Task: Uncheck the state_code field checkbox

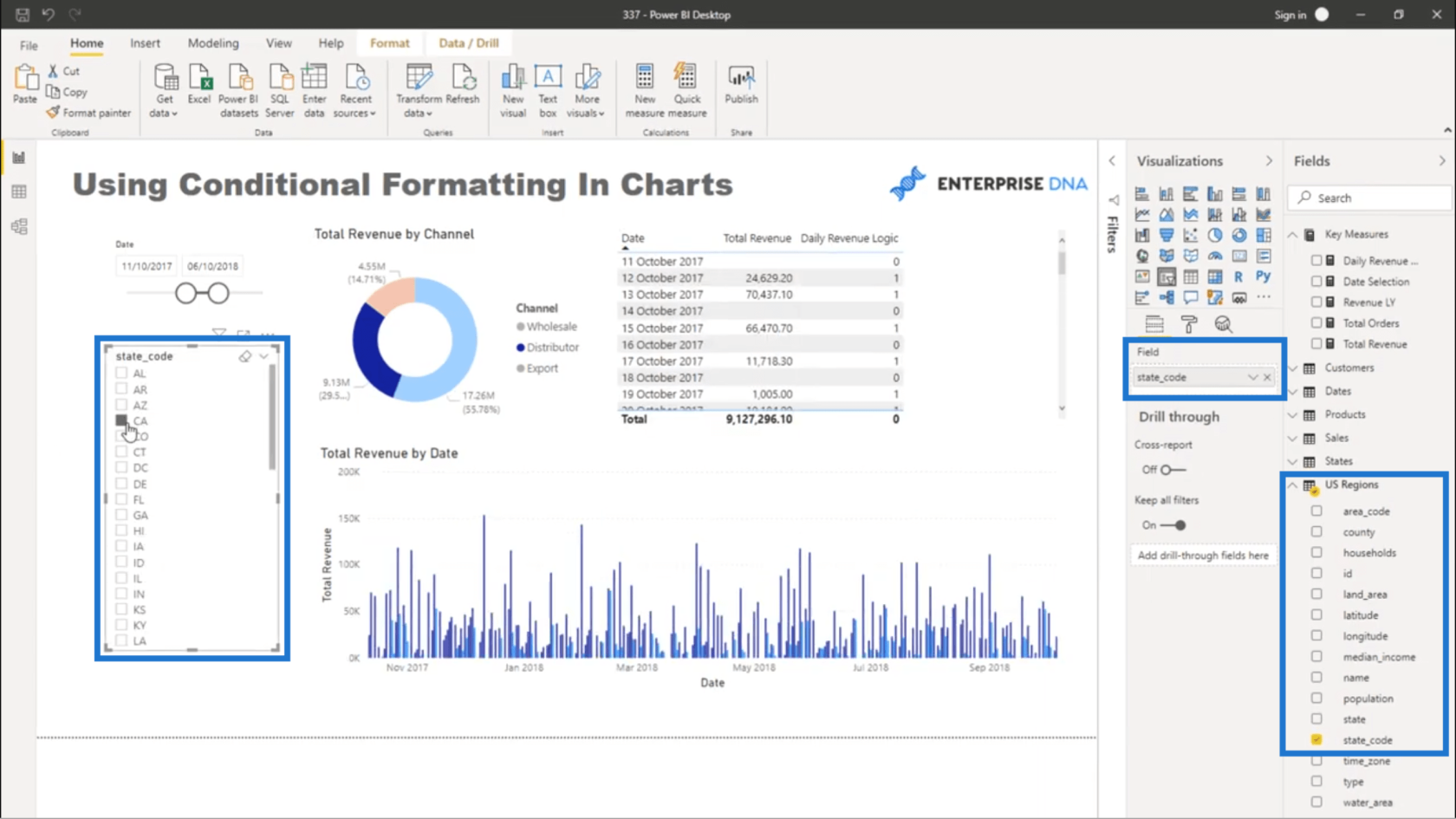Action: (x=1316, y=740)
